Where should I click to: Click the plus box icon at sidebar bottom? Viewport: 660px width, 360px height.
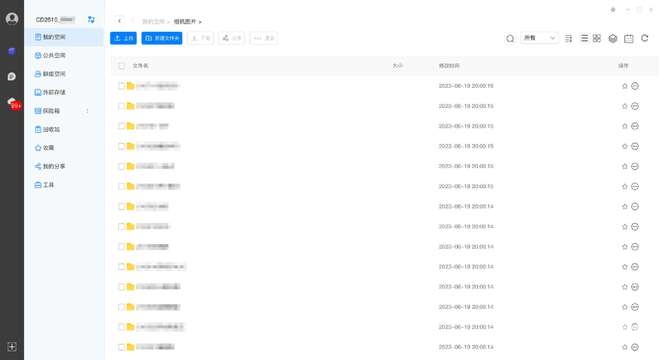[12, 347]
